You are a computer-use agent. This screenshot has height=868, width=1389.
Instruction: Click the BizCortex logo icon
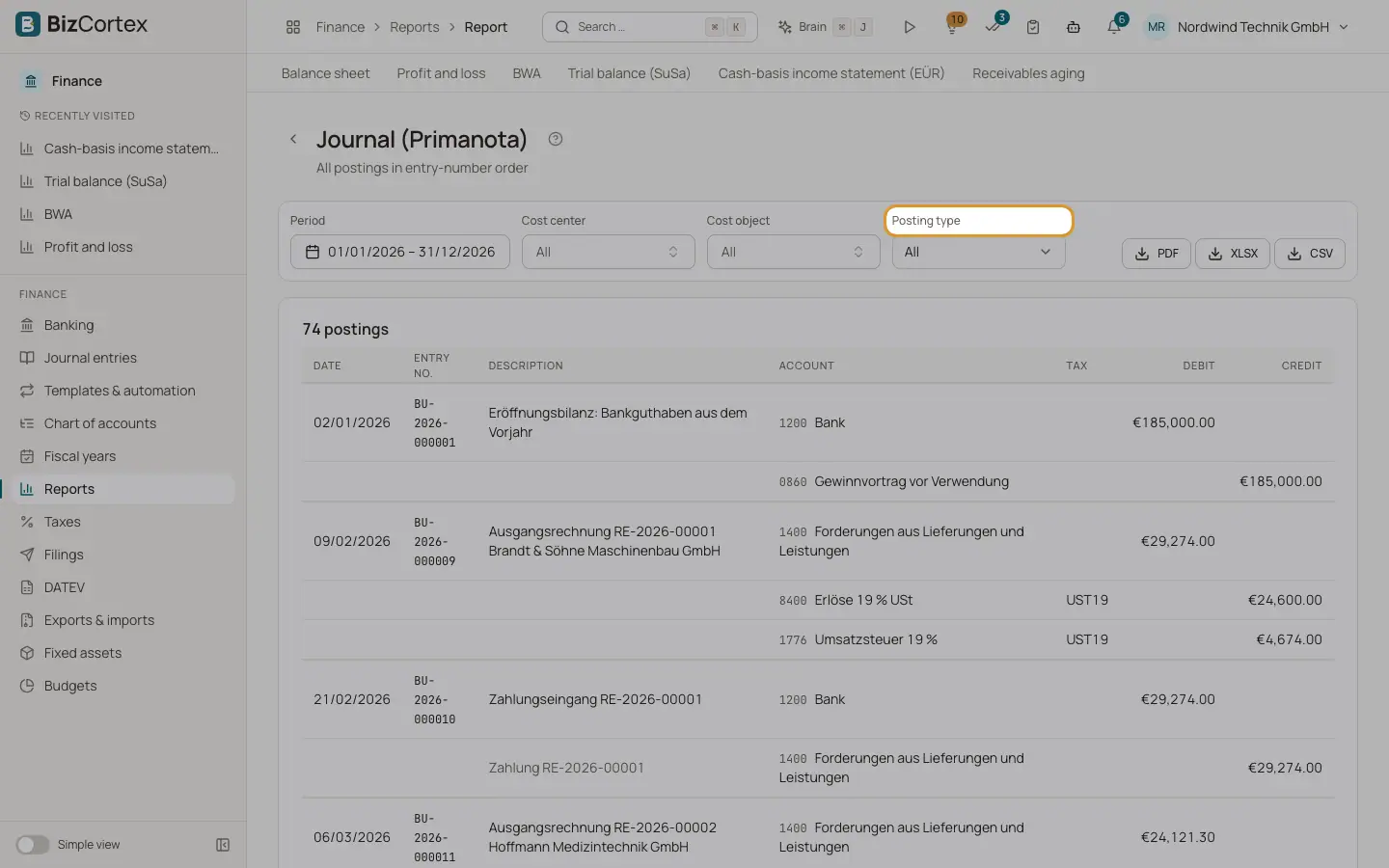[x=28, y=24]
